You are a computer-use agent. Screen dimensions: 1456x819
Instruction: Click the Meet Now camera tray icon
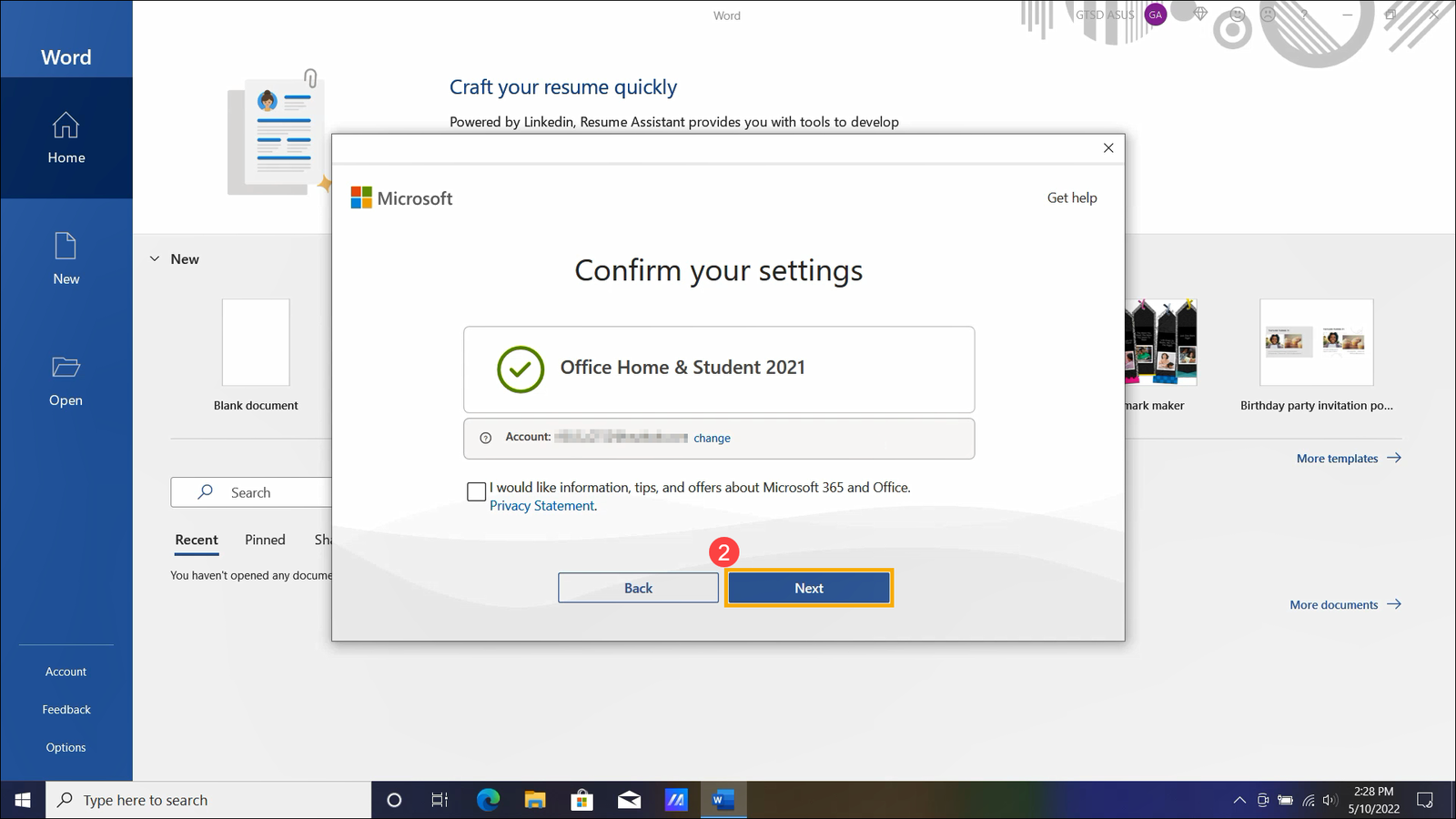pyautogui.click(x=1263, y=800)
